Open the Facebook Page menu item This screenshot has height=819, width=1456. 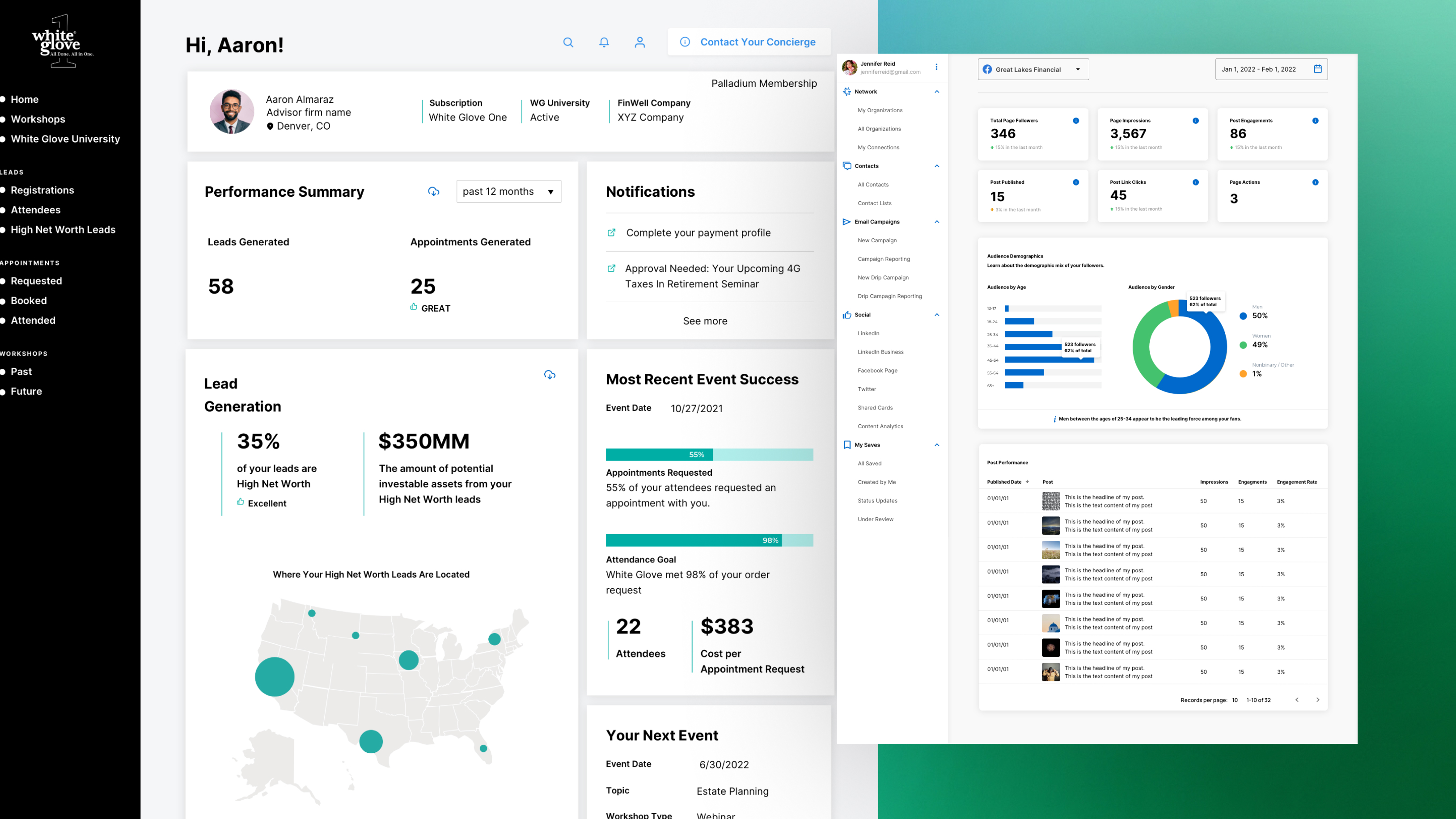[877, 371]
